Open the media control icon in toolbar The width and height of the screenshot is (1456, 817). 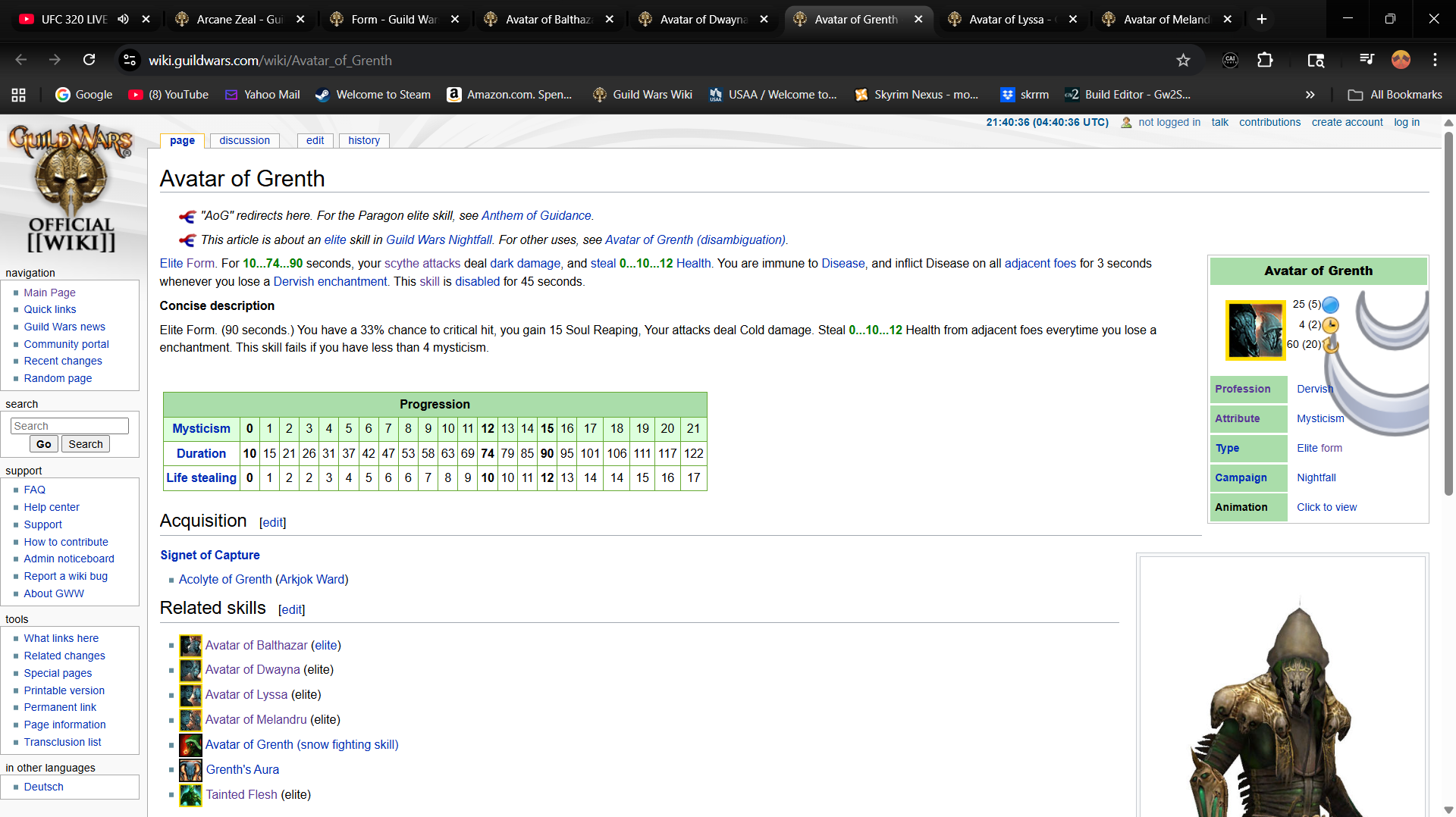(1367, 60)
